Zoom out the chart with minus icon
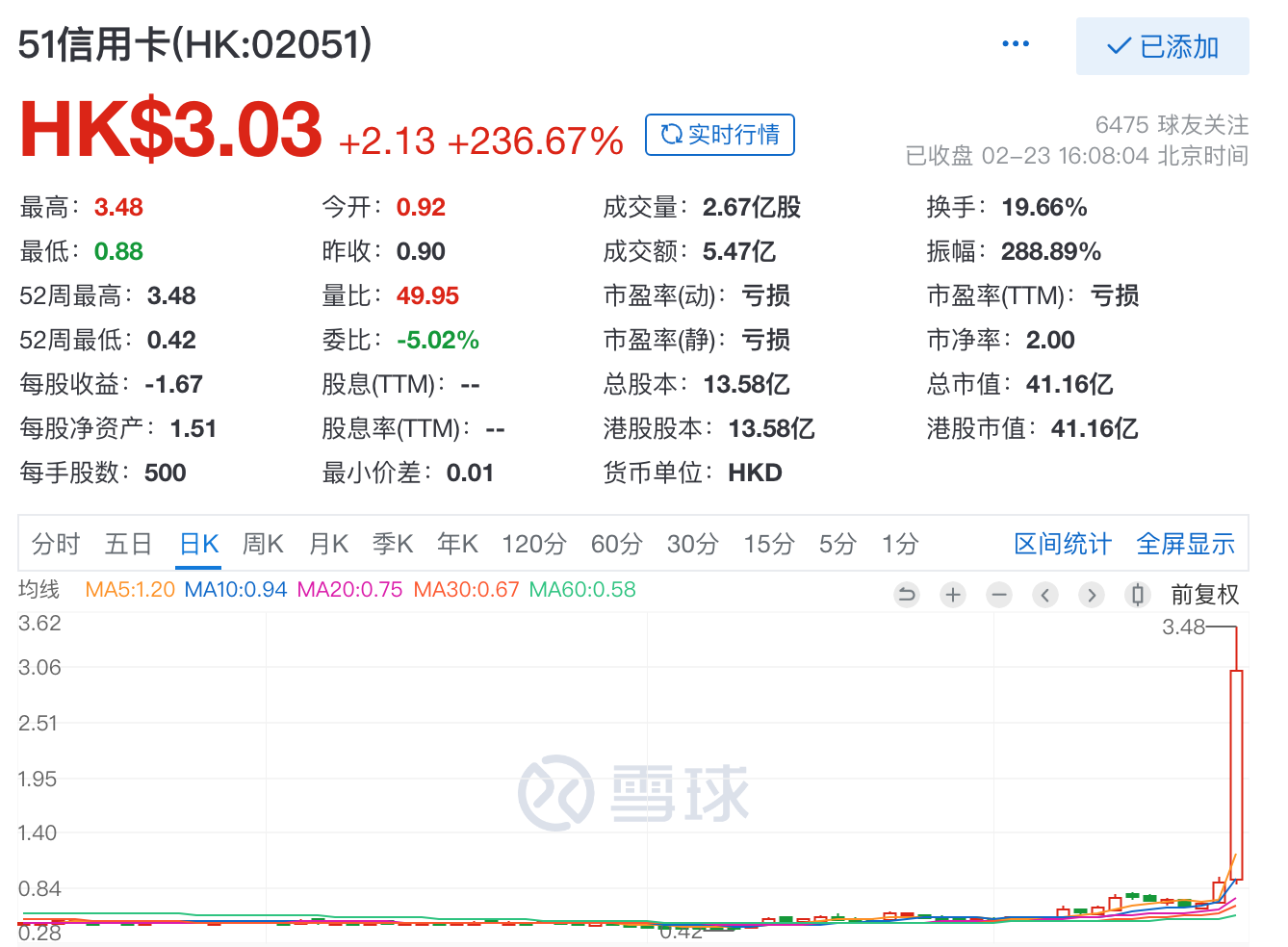The width and height of the screenshot is (1288, 947). pos(999,595)
